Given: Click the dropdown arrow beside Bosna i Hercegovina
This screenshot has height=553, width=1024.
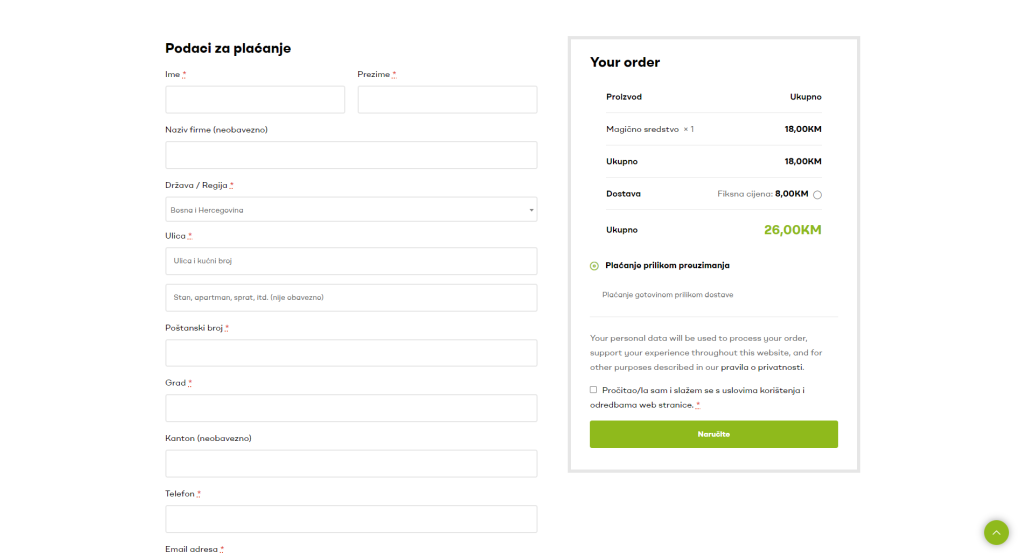Looking at the screenshot, I should pyautogui.click(x=531, y=210).
